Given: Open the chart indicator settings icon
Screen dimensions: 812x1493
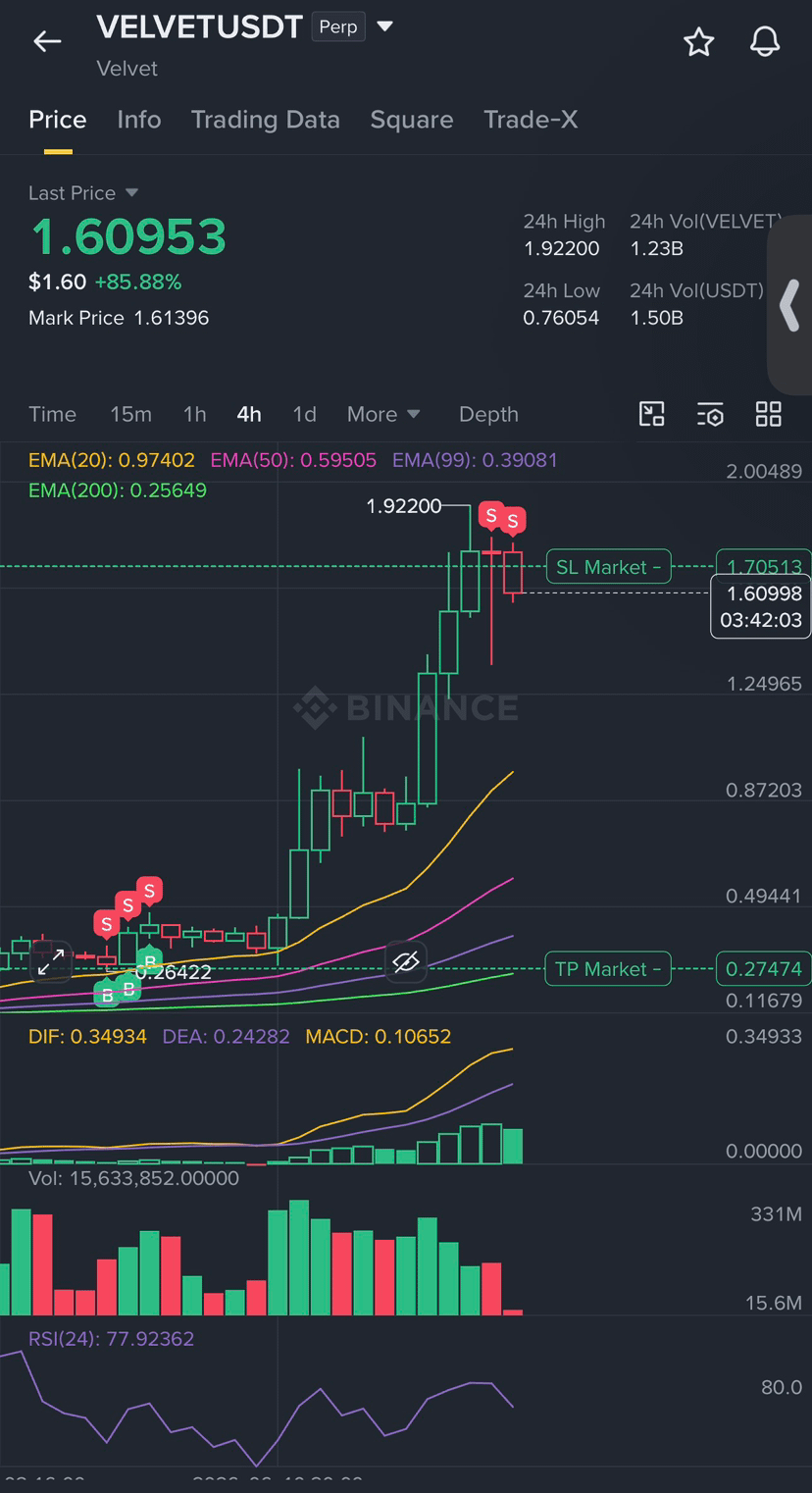Looking at the screenshot, I should tap(710, 414).
